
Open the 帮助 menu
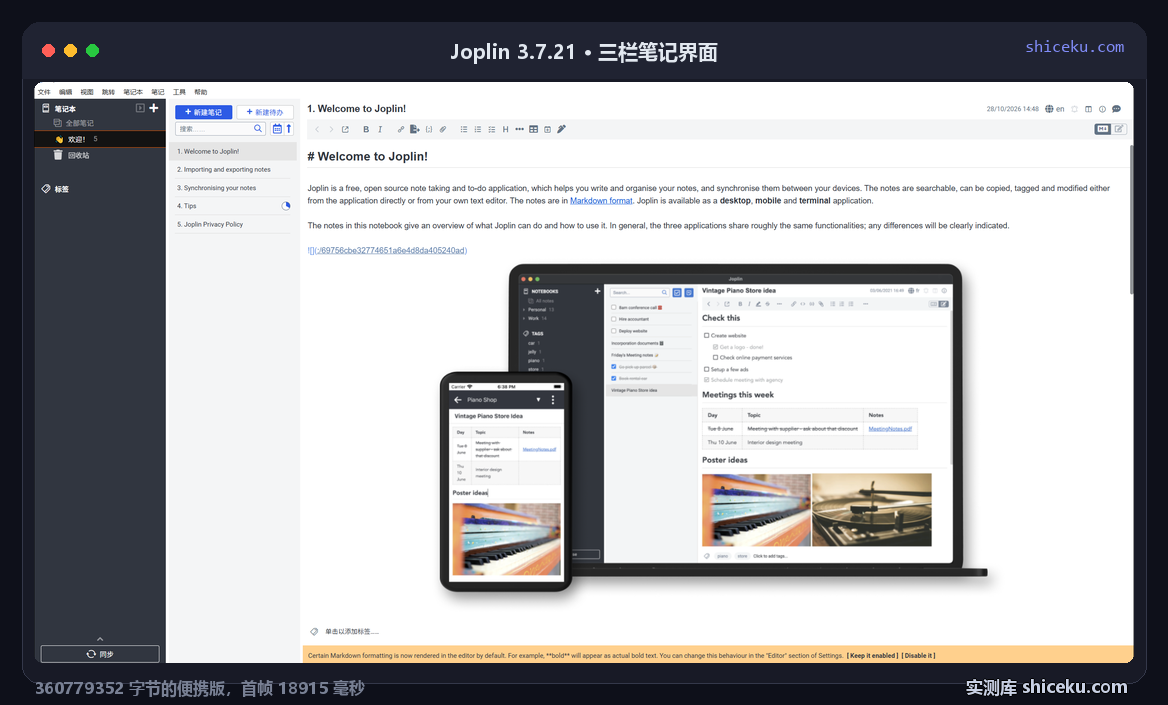point(200,92)
